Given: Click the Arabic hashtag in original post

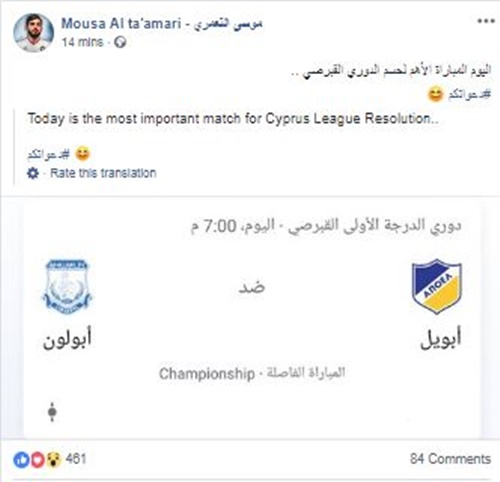Looking at the screenshot, I should point(469,95).
